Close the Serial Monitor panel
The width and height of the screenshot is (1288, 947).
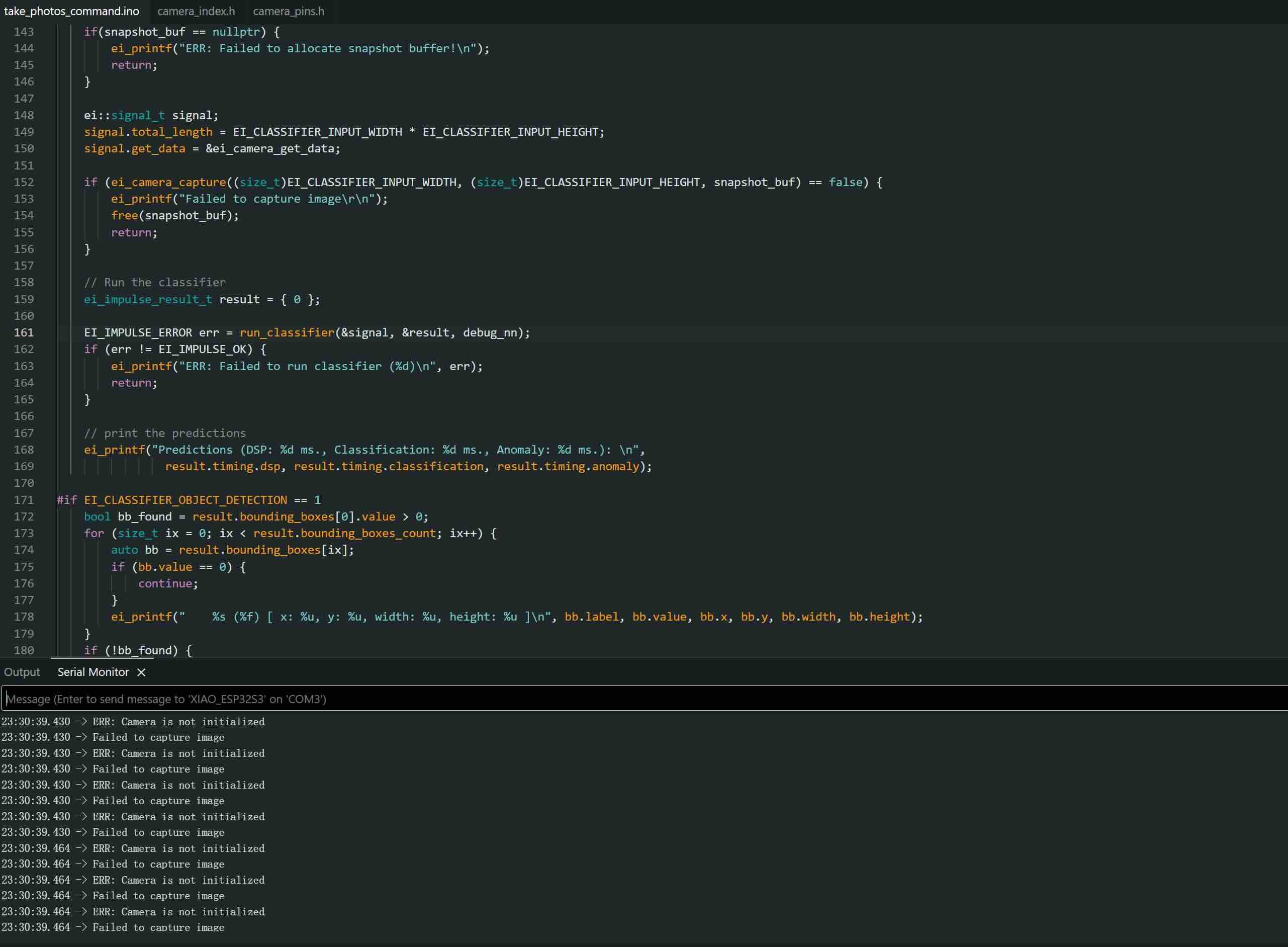[x=142, y=672]
